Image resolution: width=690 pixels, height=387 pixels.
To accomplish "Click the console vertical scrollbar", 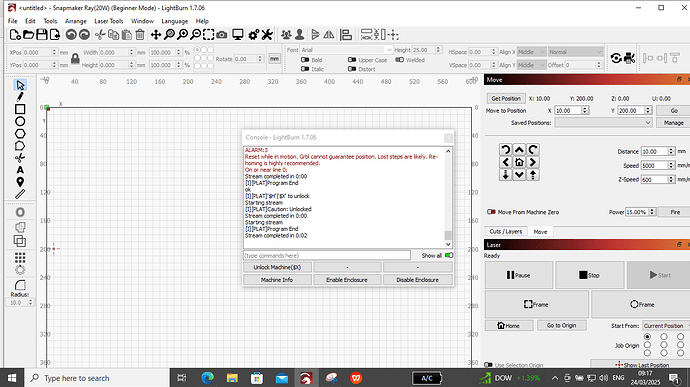I will (x=448, y=197).
